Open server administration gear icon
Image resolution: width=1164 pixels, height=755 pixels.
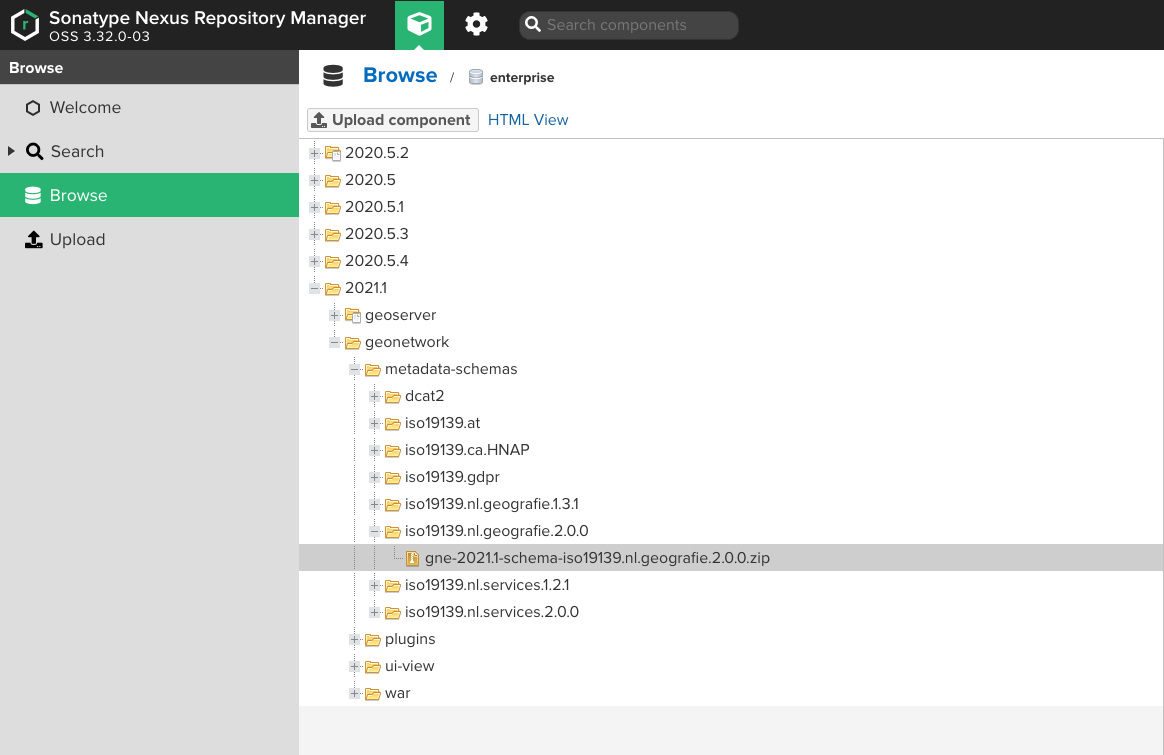click(x=476, y=24)
